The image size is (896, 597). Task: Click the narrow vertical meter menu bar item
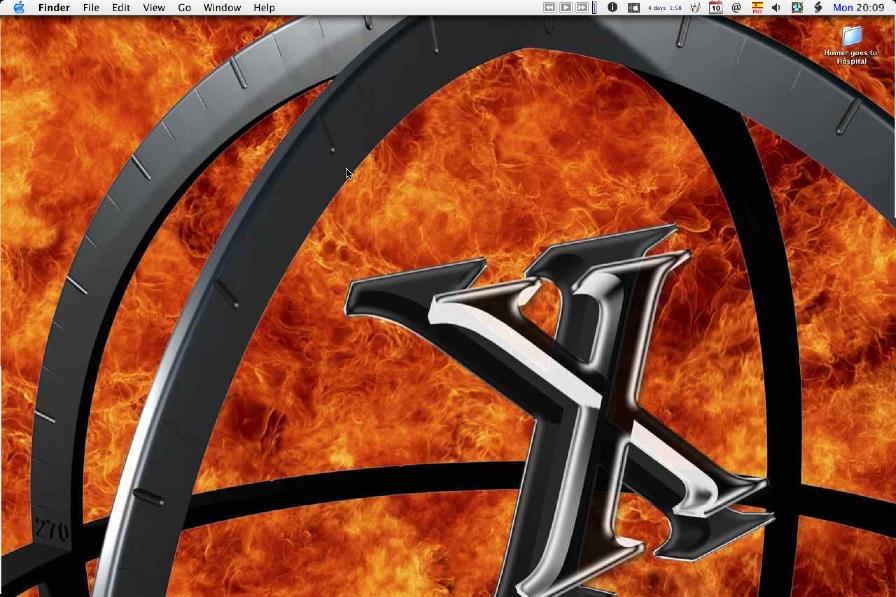pyautogui.click(x=594, y=7)
